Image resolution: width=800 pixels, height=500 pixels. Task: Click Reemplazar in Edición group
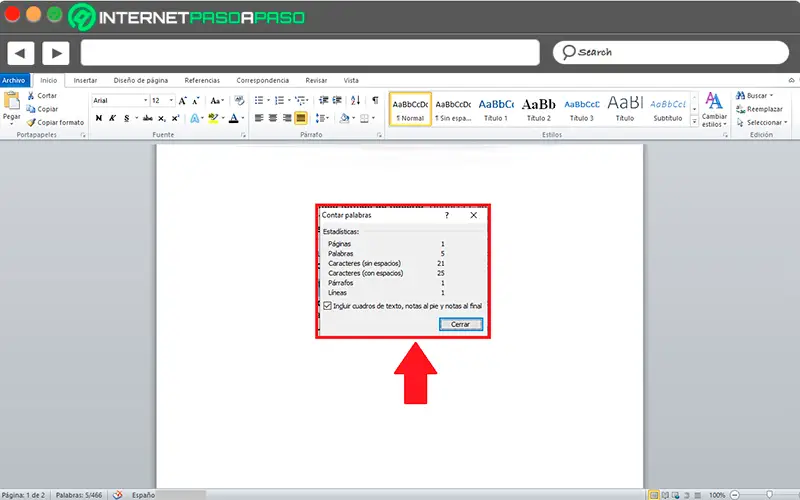click(x=759, y=109)
